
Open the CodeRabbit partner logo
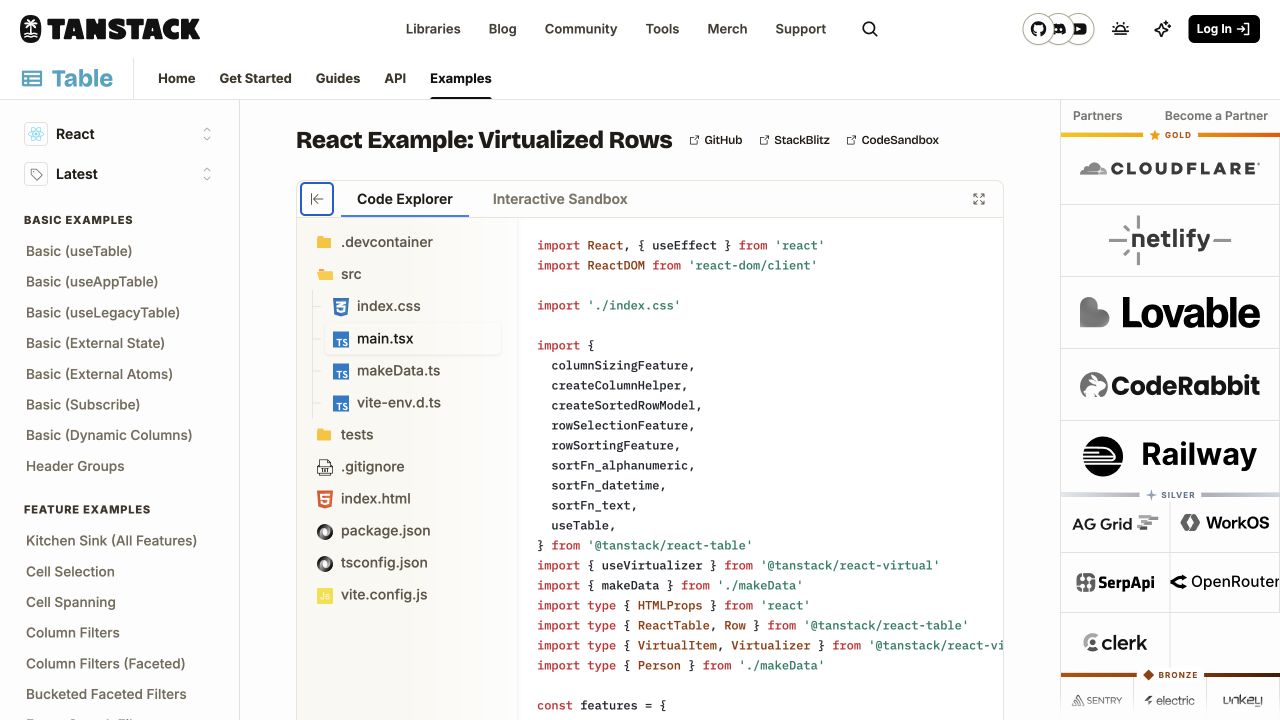[x=1170, y=385]
